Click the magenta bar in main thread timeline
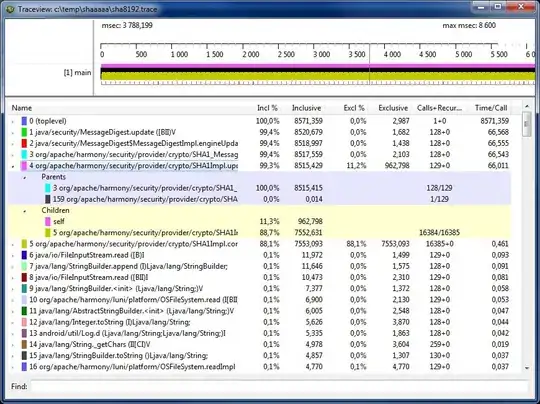Image resolution: width=540 pixels, height=404 pixels. 317,65
